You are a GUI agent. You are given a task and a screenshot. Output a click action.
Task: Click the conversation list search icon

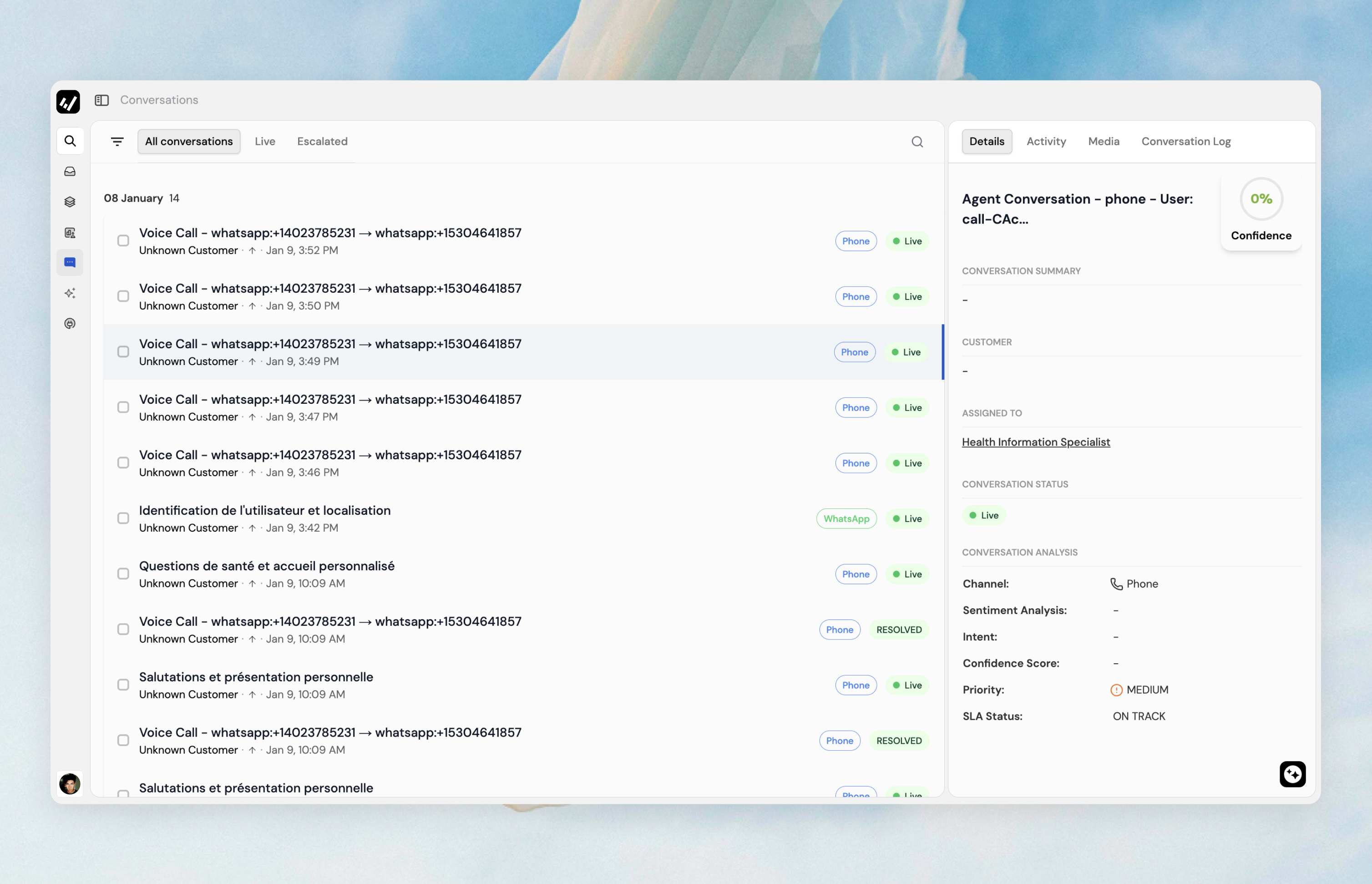pos(917,142)
